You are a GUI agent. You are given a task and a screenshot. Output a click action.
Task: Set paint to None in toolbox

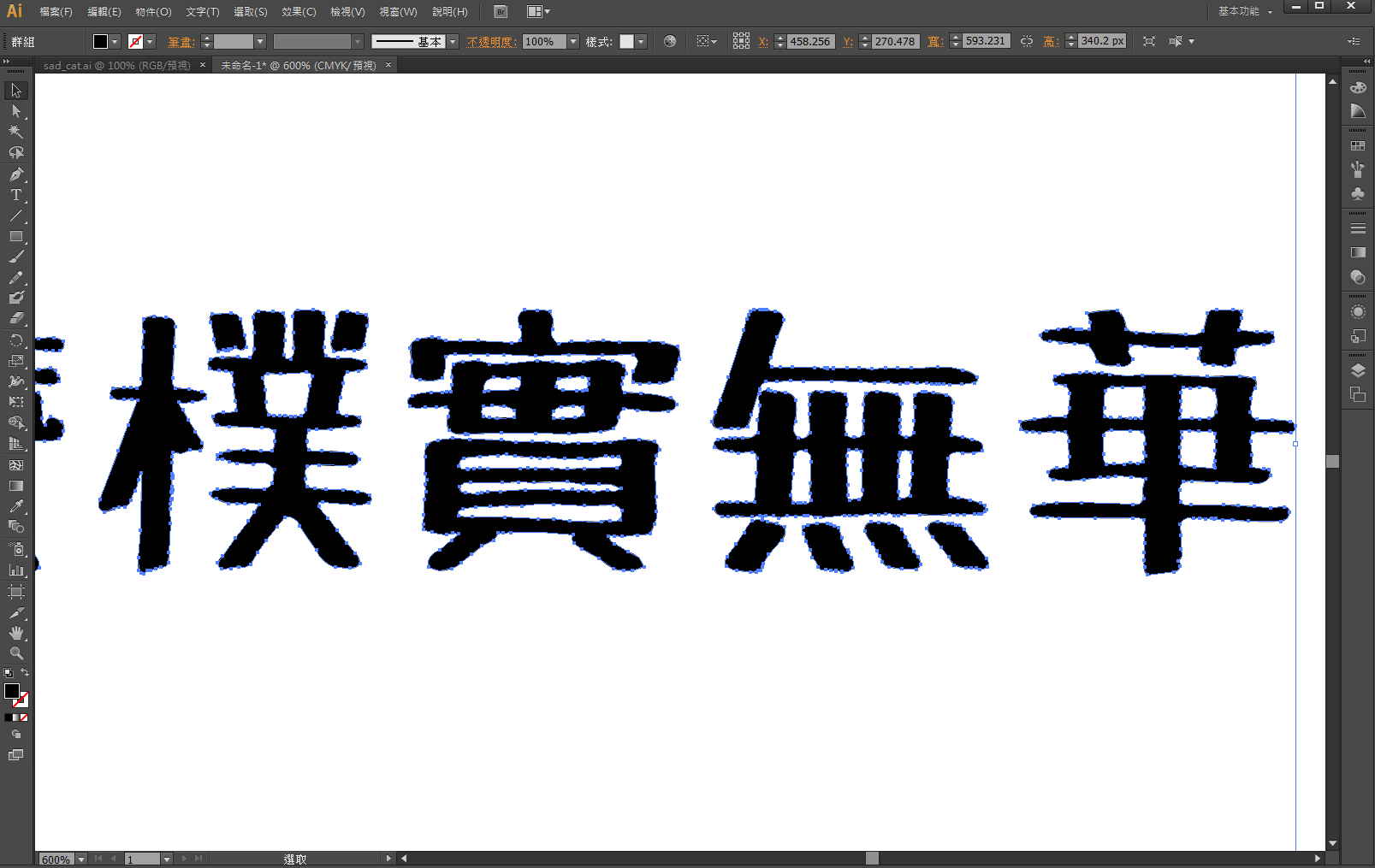point(24,717)
